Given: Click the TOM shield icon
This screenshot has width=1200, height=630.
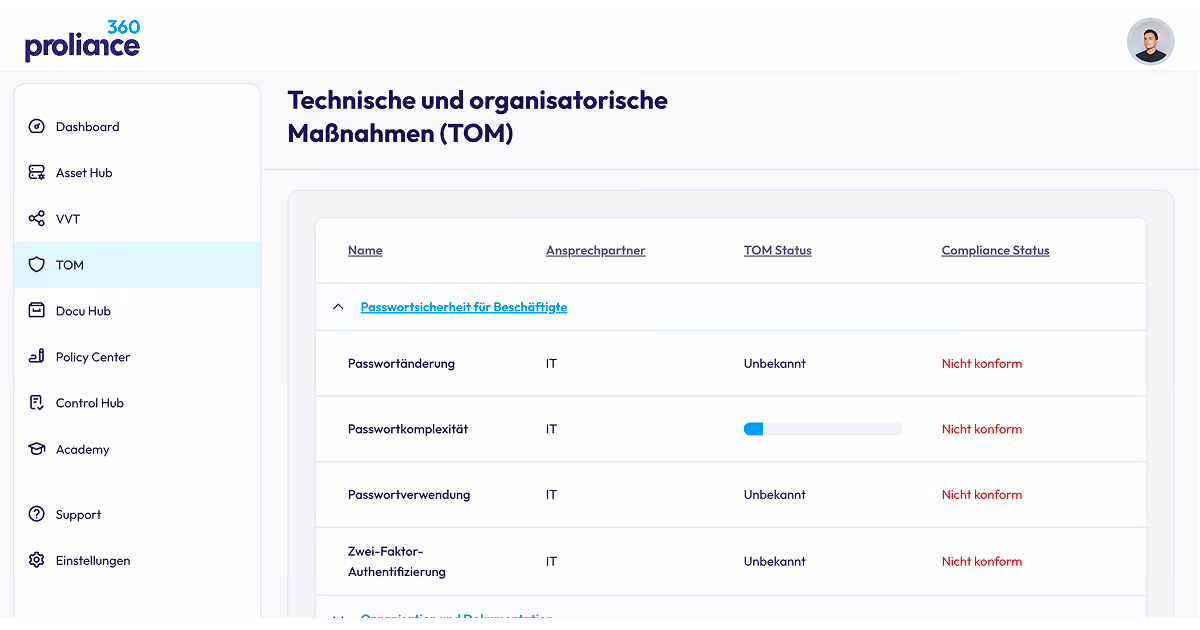Looking at the screenshot, I should click(37, 265).
